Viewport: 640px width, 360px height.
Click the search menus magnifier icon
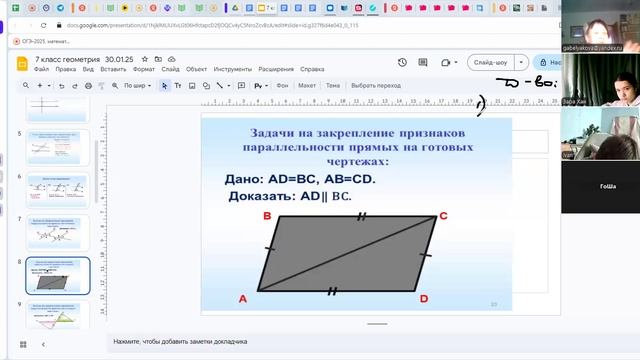point(26,85)
